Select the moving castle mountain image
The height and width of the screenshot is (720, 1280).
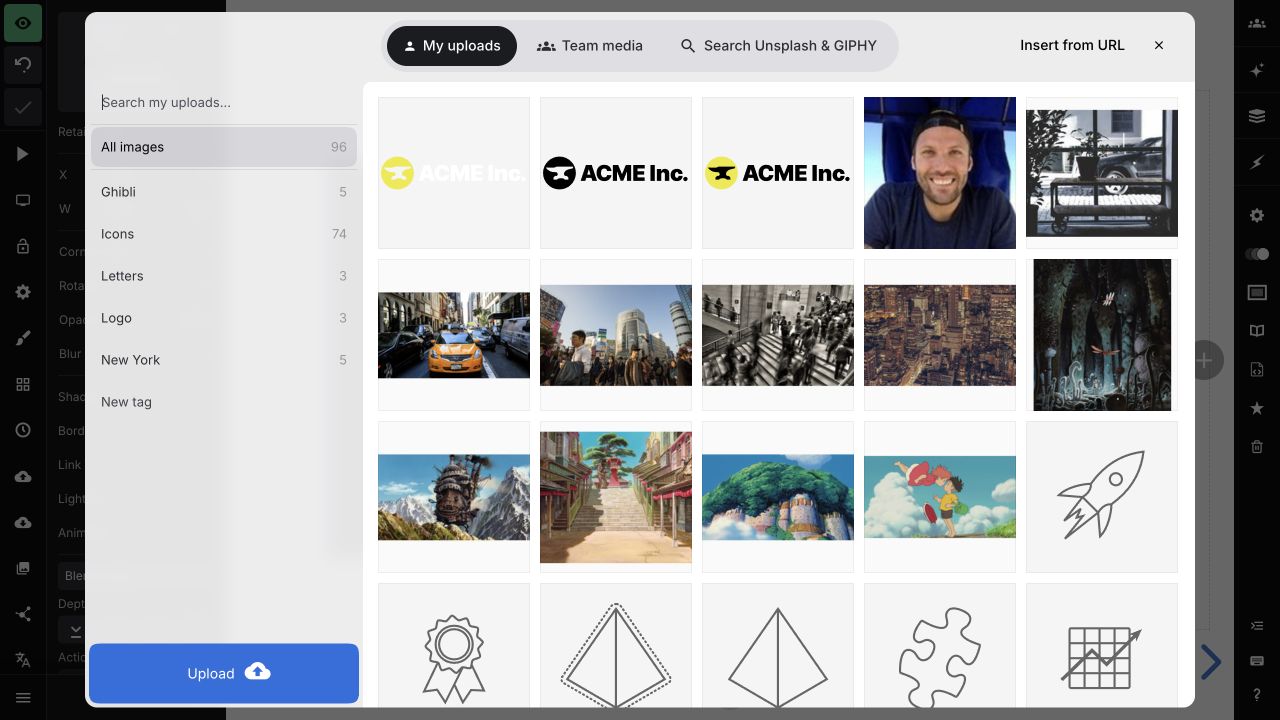(x=454, y=497)
